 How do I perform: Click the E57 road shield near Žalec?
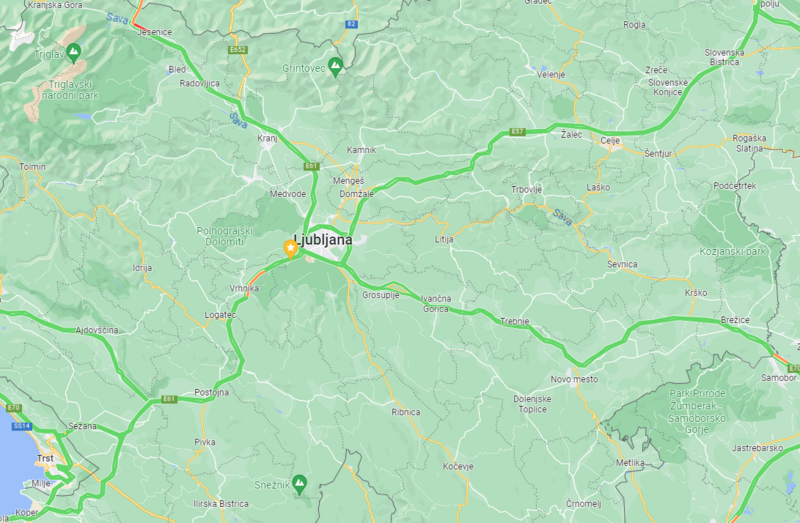pyautogui.click(x=517, y=132)
